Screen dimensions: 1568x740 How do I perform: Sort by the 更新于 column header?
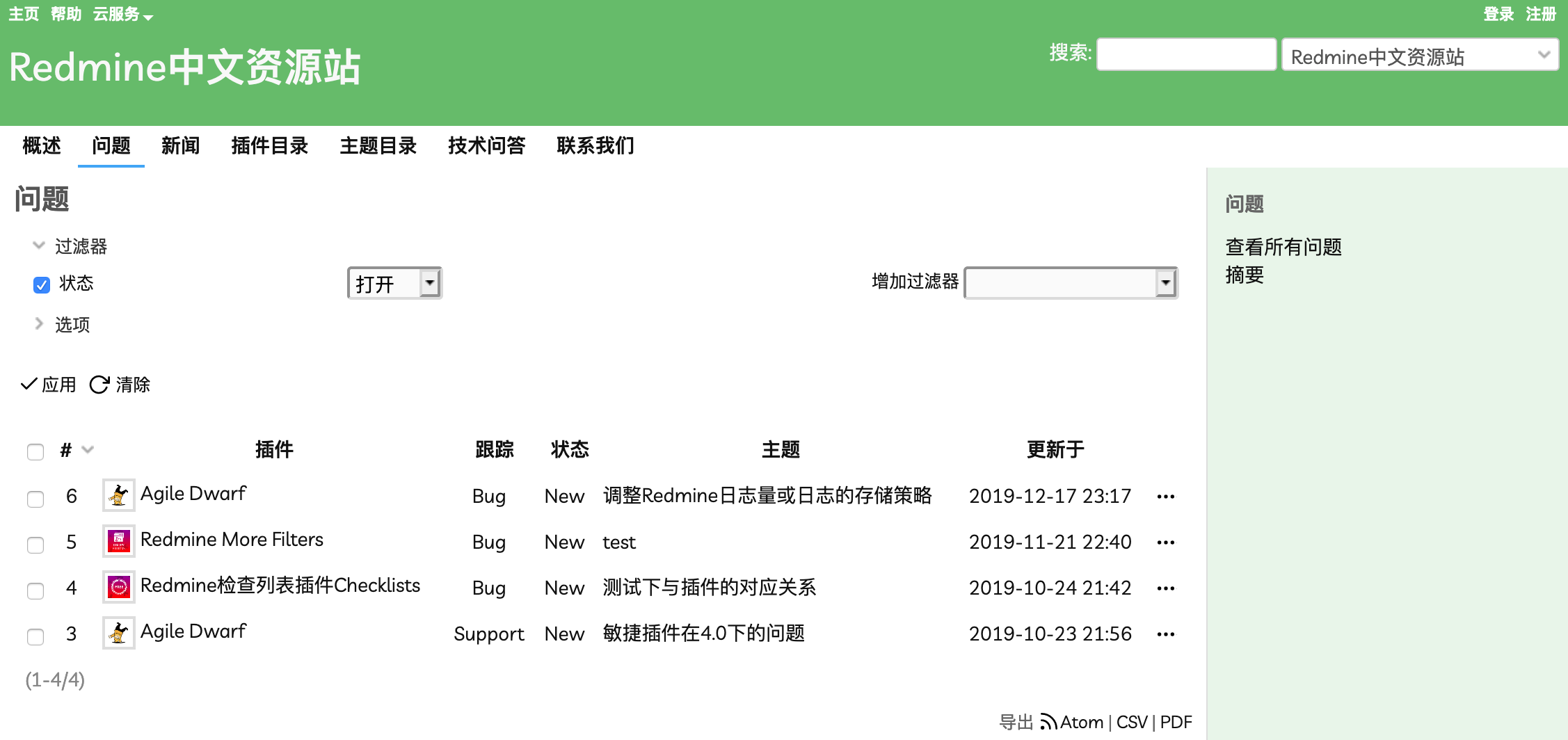(1056, 450)
